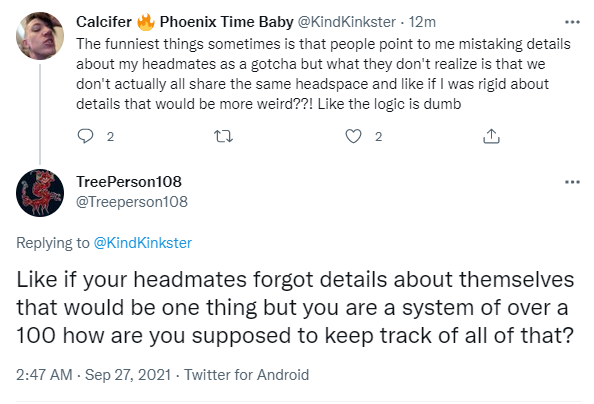
Task: Like Calcifer's tweet with the heart icon
Action: tap(353, 136)
